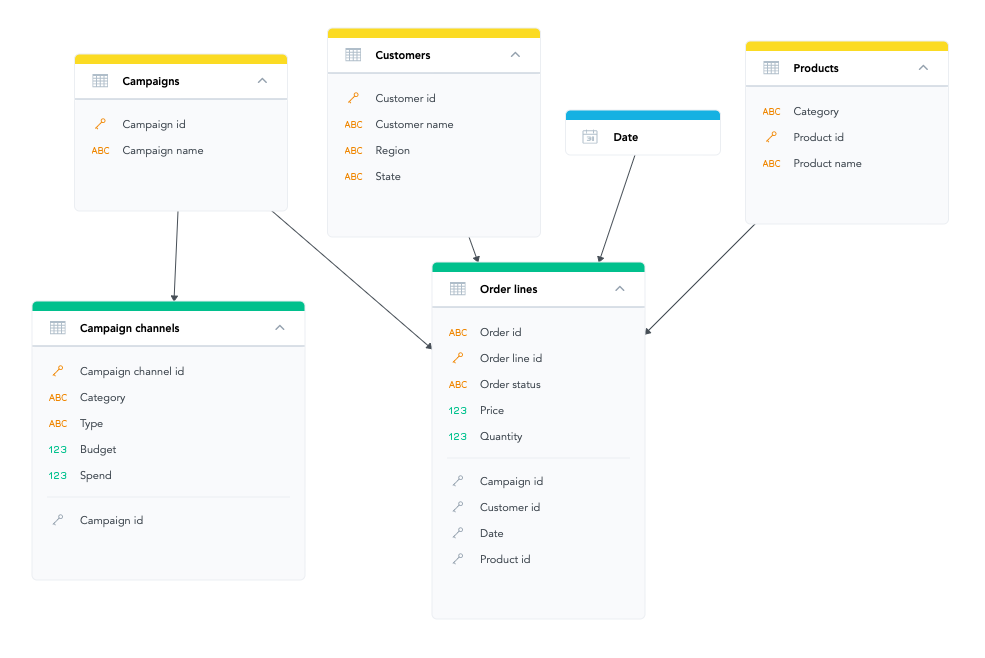Select the Quantity field in Order lines
The height and width of the screenshot is (658, 985).
point(501,436)
